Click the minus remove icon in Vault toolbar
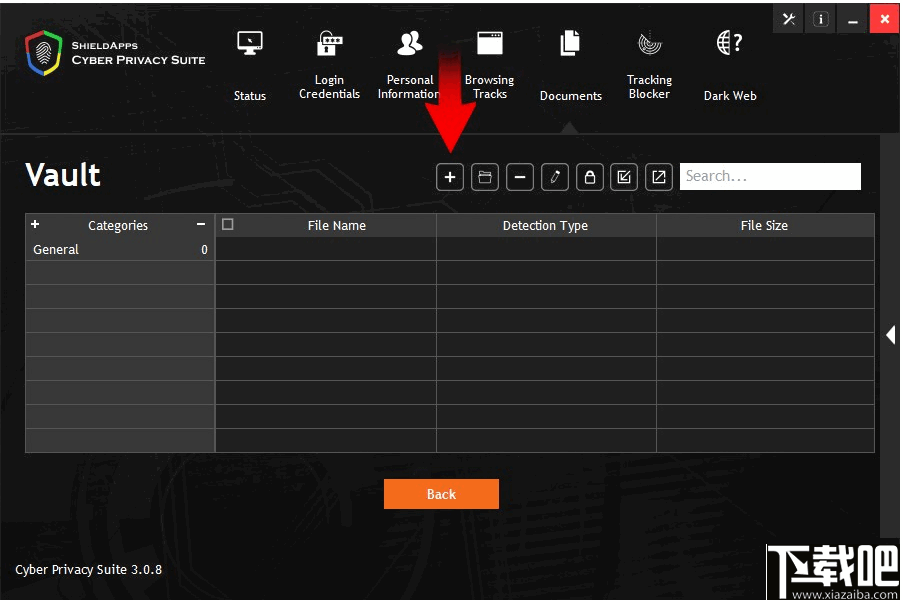 (x=519, y=177)
